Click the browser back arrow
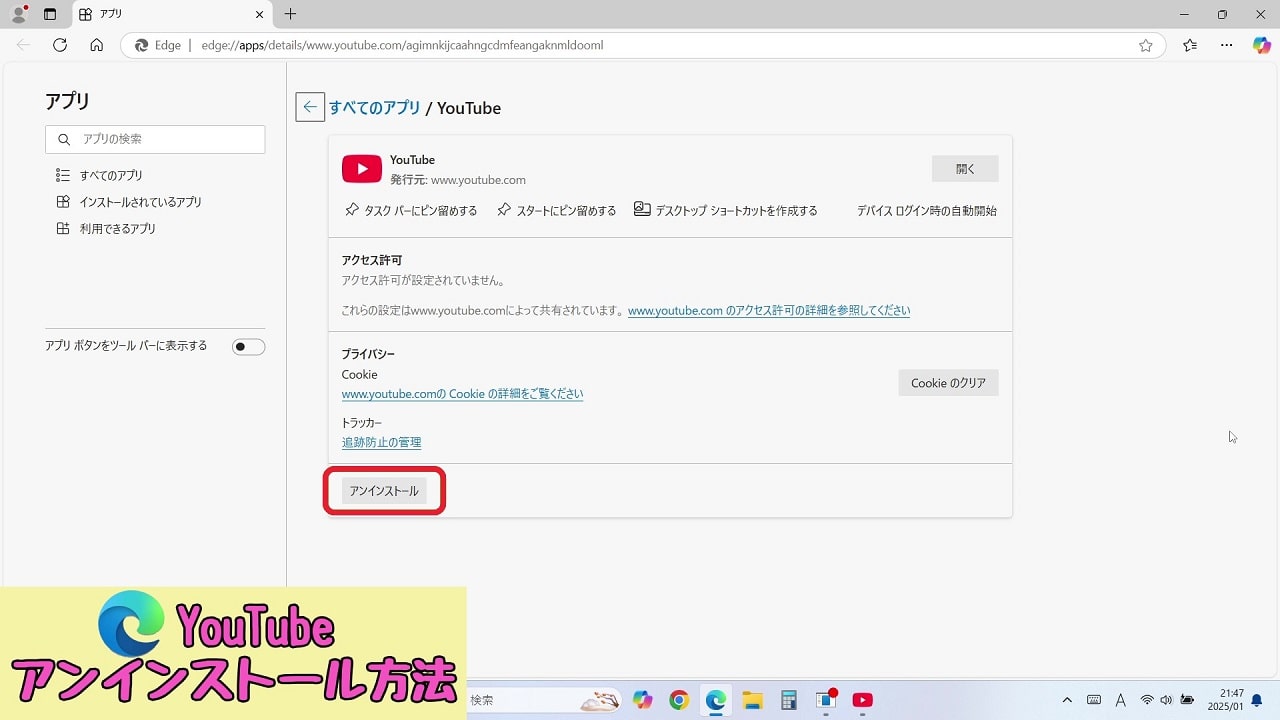1280x720 pixels. click(23, 45)
